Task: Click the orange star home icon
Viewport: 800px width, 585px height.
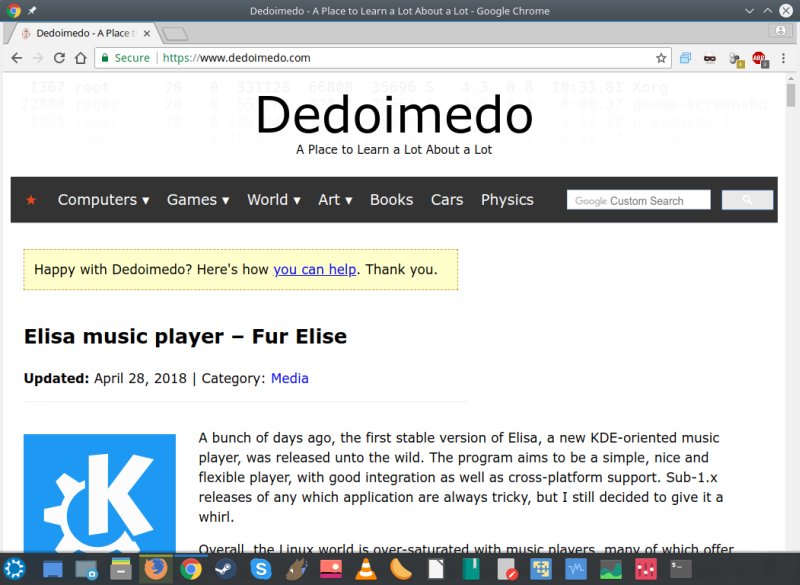Action: tap(31, 200)
